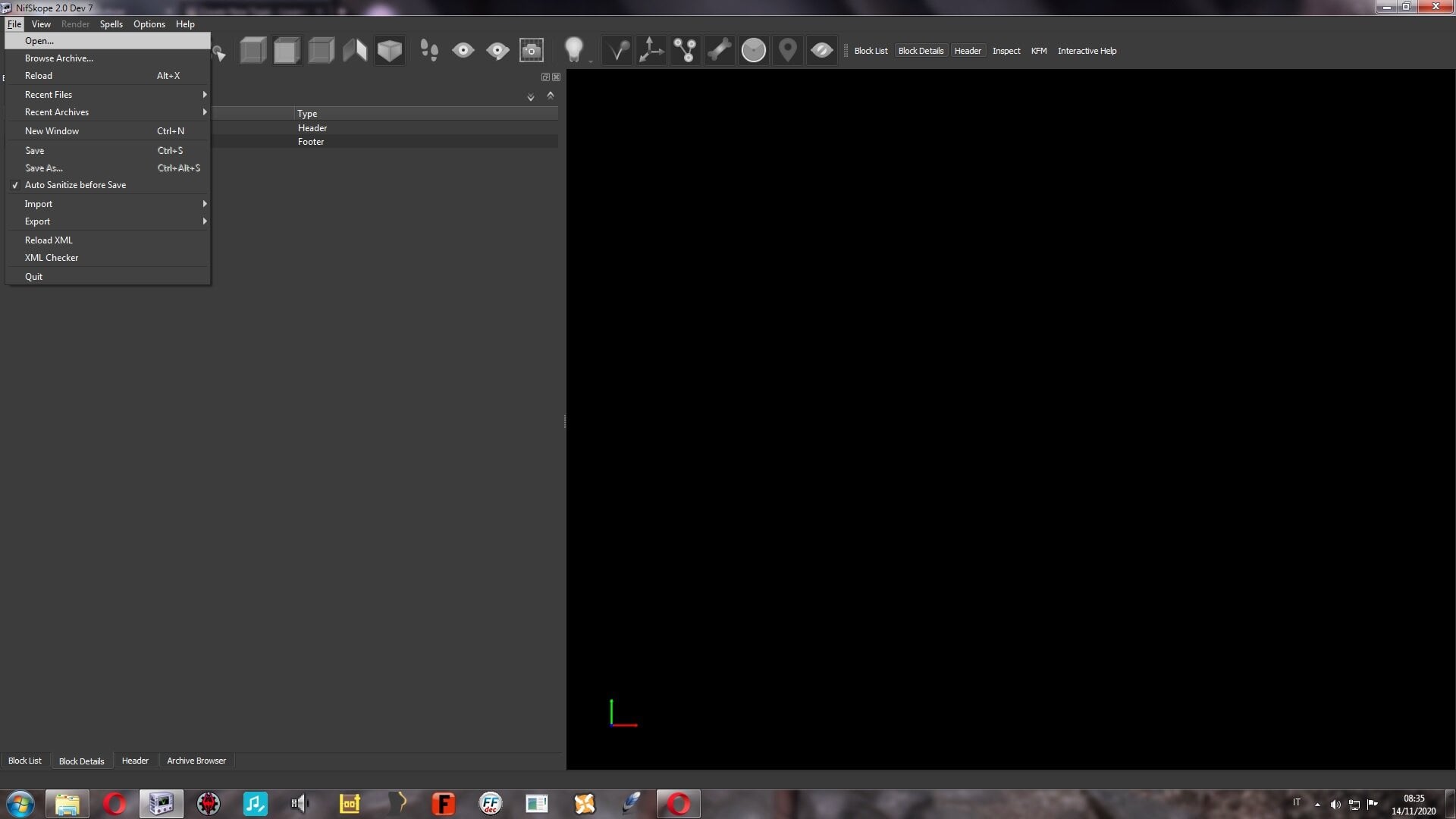The height and width of the screenshot is (819, 1456).
Task: Toggle the show hidden eye icon
Action: (x=821, y=51)
